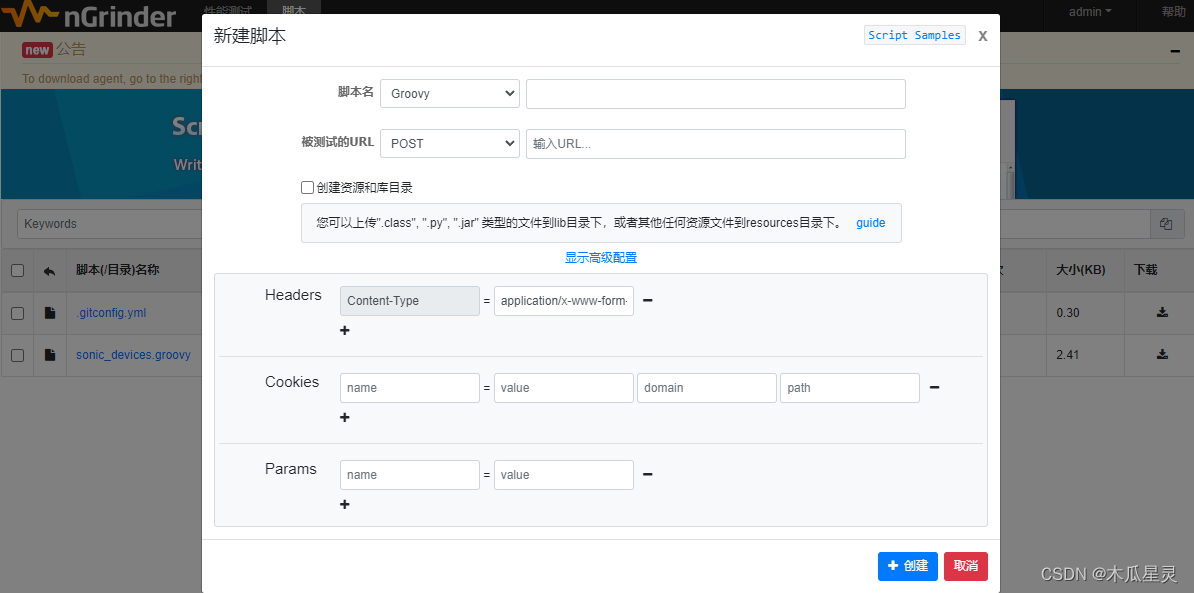1194x593 pixels.
Task: Download .gitconfig.yml via its download icon
Action: click(x=1161, y=313)
